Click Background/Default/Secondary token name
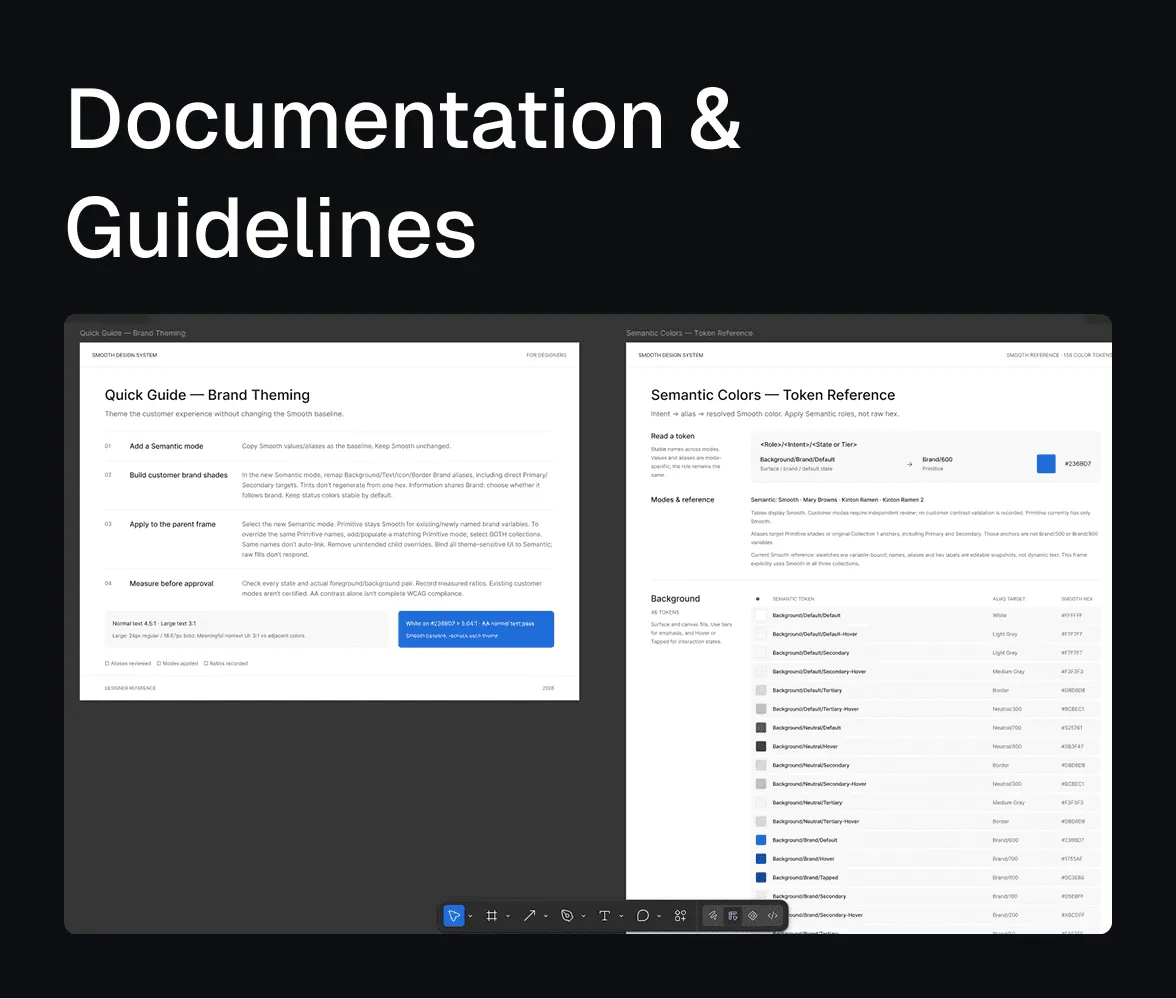1176x999 pixels. point(811,652)
